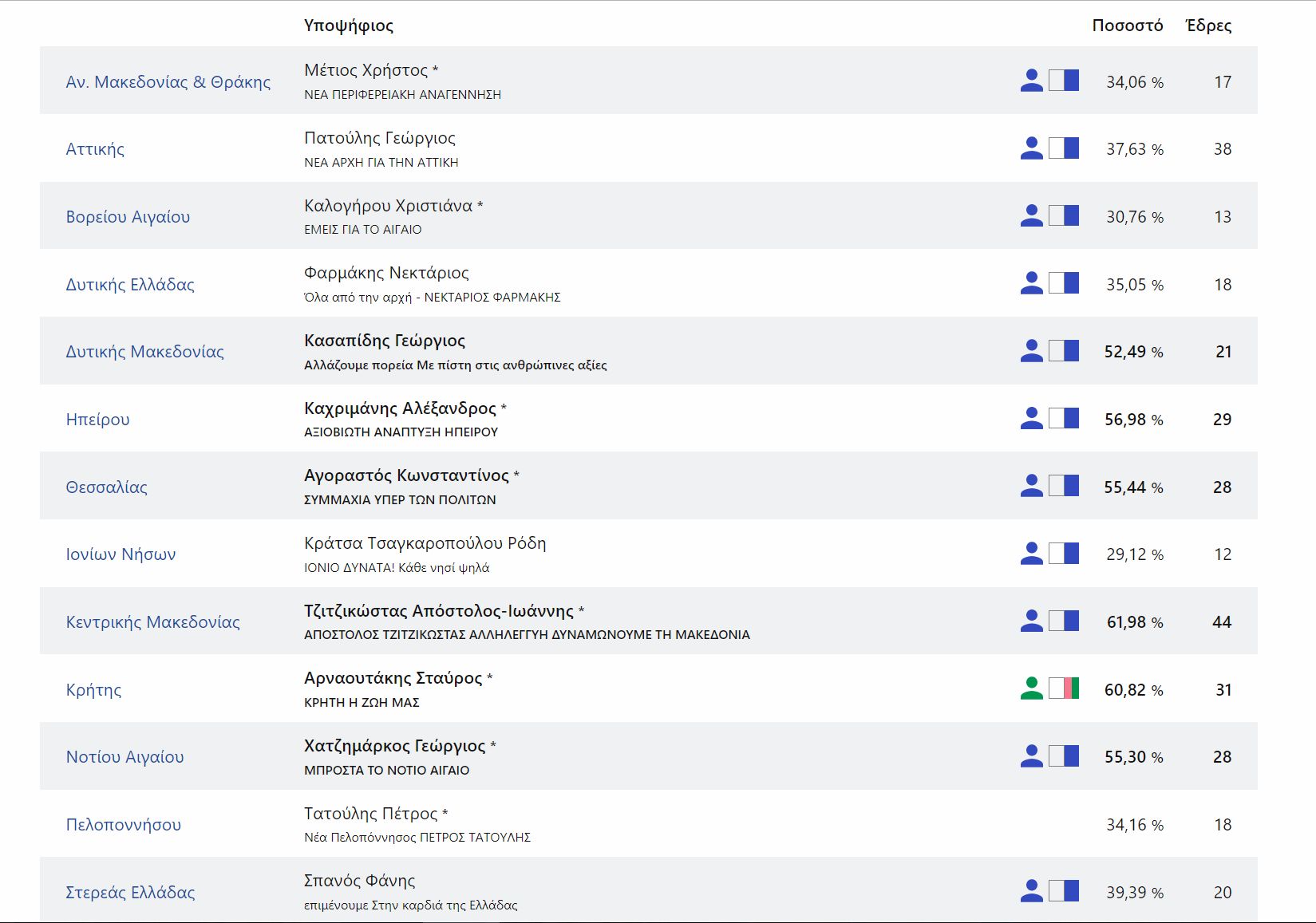
Task: Click party bar icon in Ιονίων Νήσων row
Action: [x=1064, y=553]
